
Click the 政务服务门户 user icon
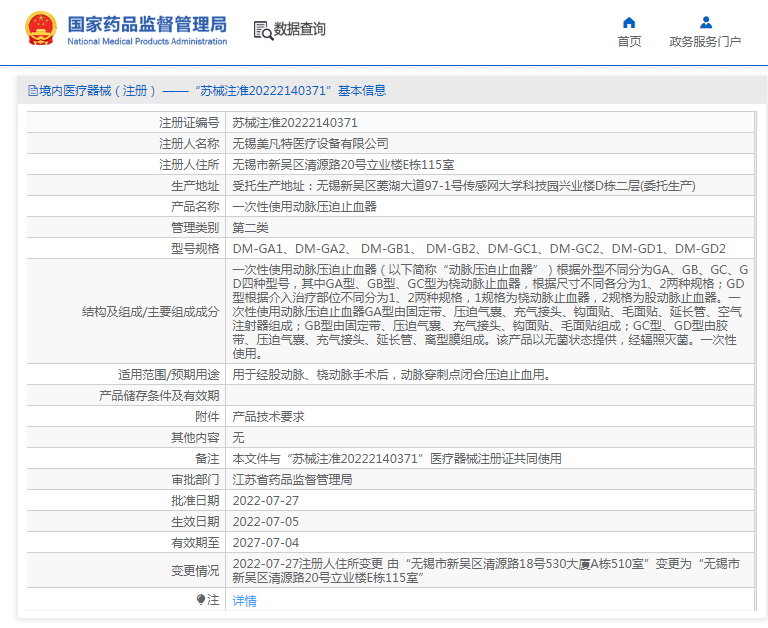pyautogui.click(x=705, y=23)
